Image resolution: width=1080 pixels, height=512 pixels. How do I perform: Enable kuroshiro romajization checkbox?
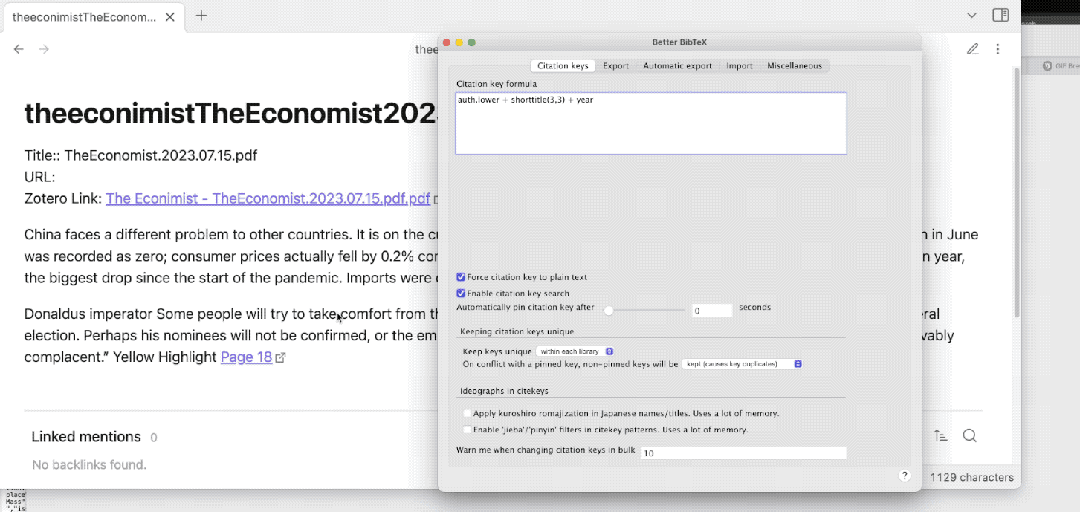(468, 413)
